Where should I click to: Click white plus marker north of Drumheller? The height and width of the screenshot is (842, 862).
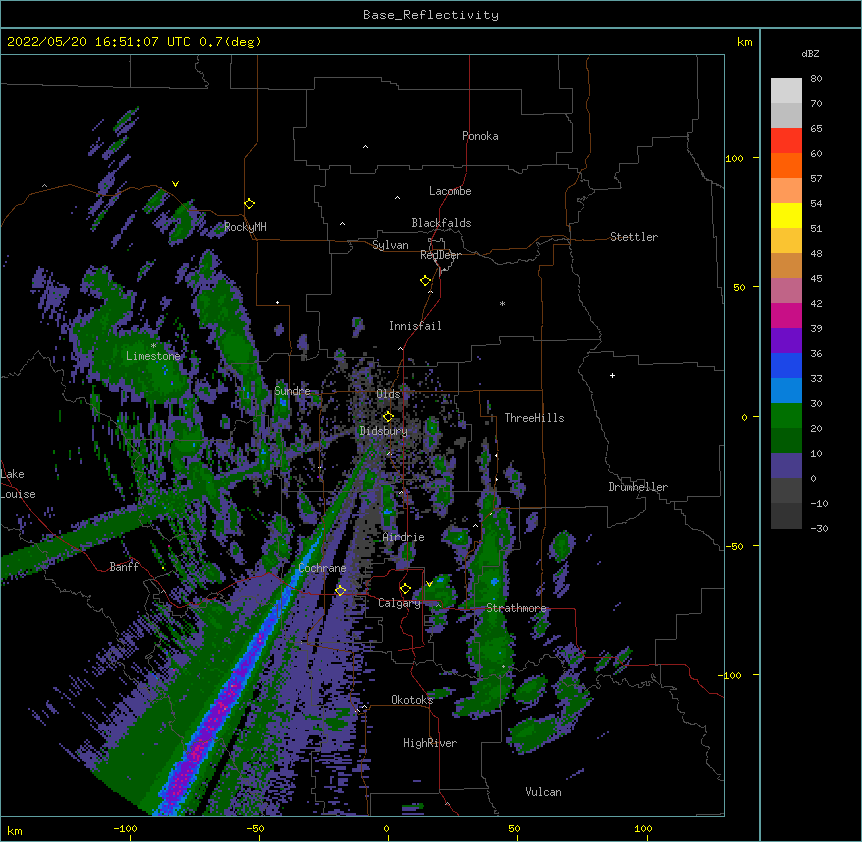612,375
